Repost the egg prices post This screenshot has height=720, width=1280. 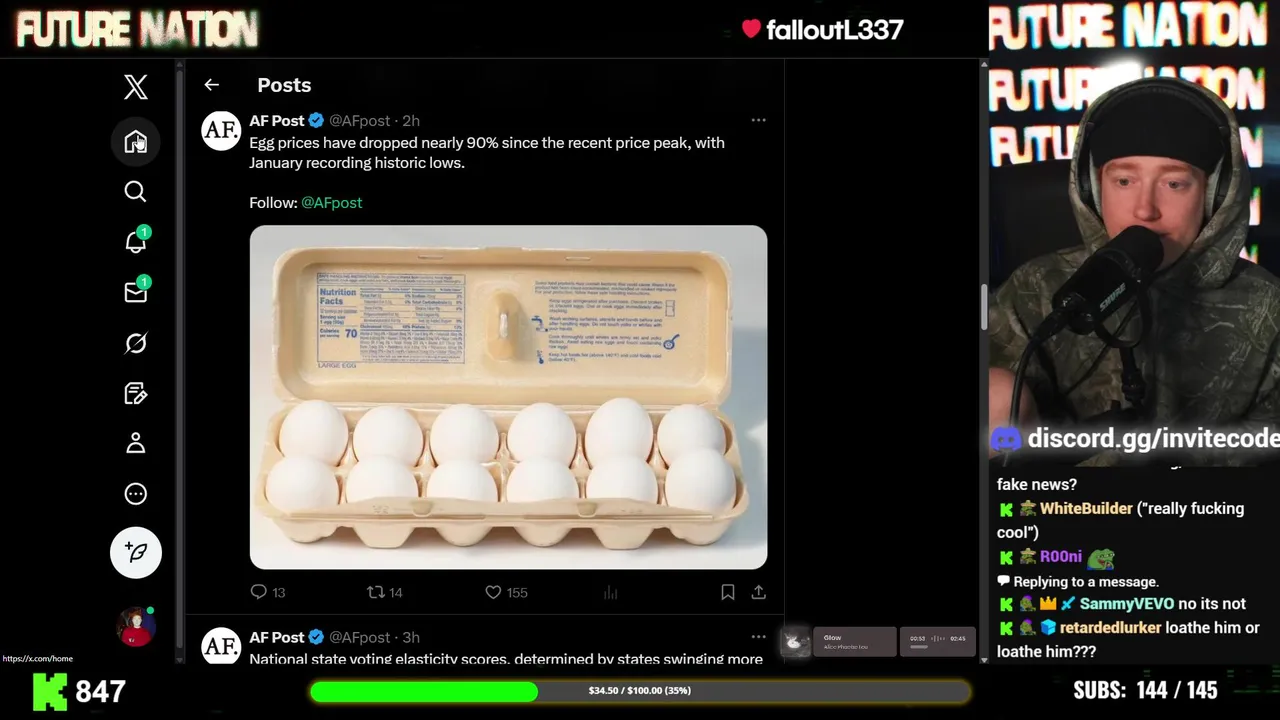pos(385,592)
